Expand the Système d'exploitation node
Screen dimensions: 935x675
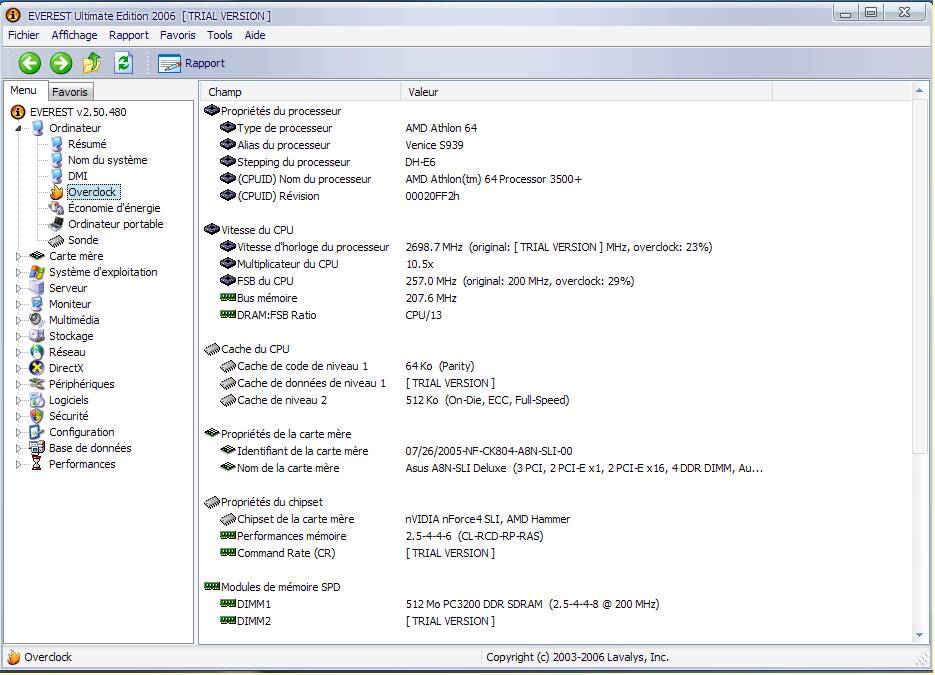18,273
